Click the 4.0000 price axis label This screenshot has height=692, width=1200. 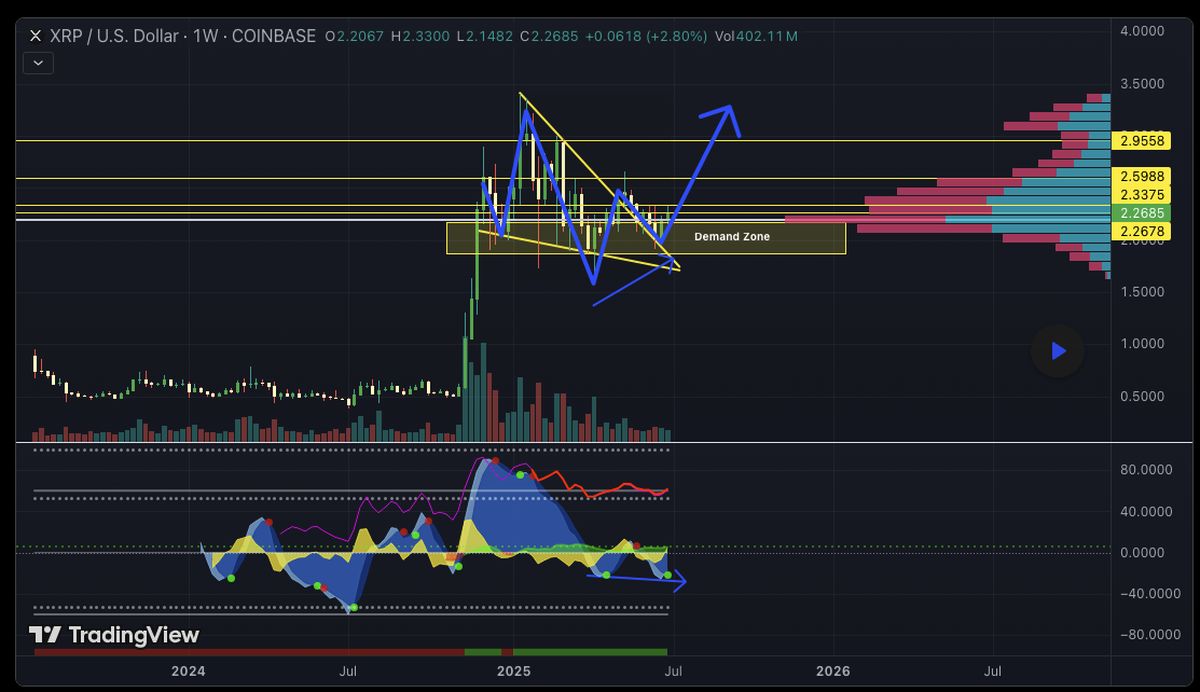tap(1142, 31)
